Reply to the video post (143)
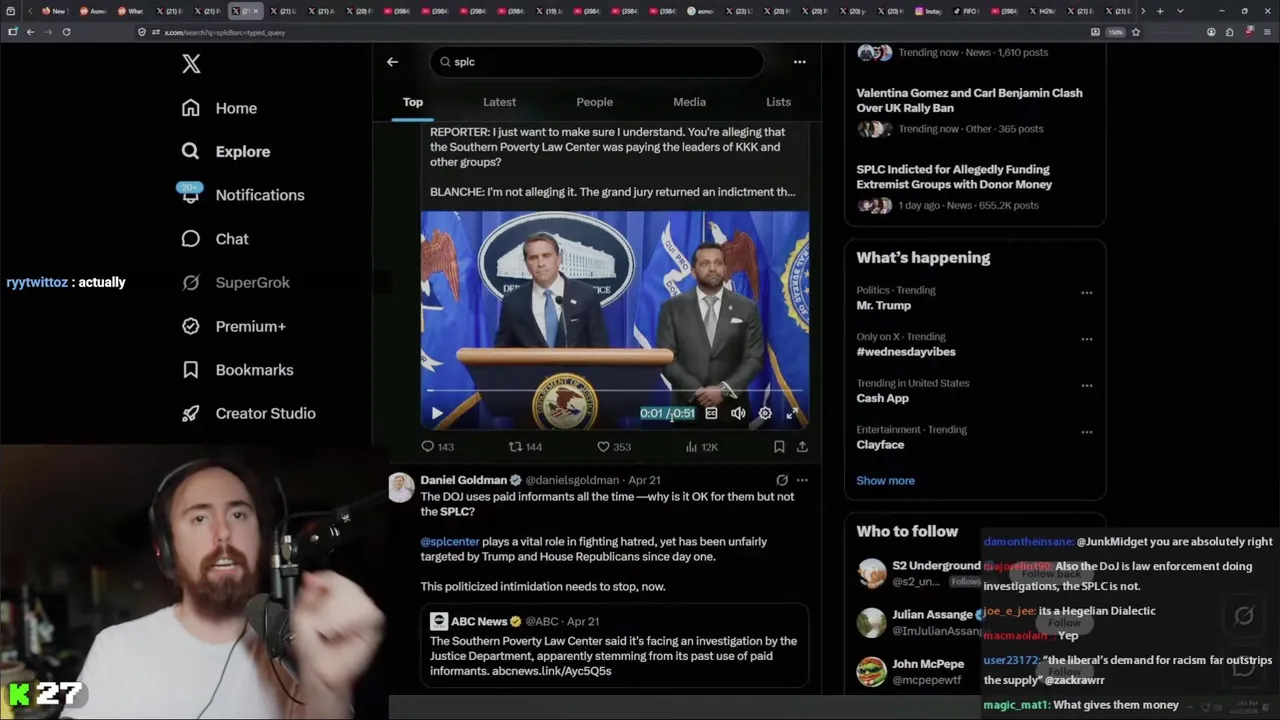 click(x=437, y=447)
